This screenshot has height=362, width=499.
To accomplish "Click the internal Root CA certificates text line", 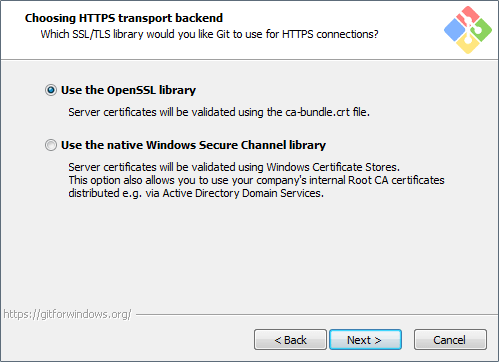I will pyautogui.click(x=256, y=180).
